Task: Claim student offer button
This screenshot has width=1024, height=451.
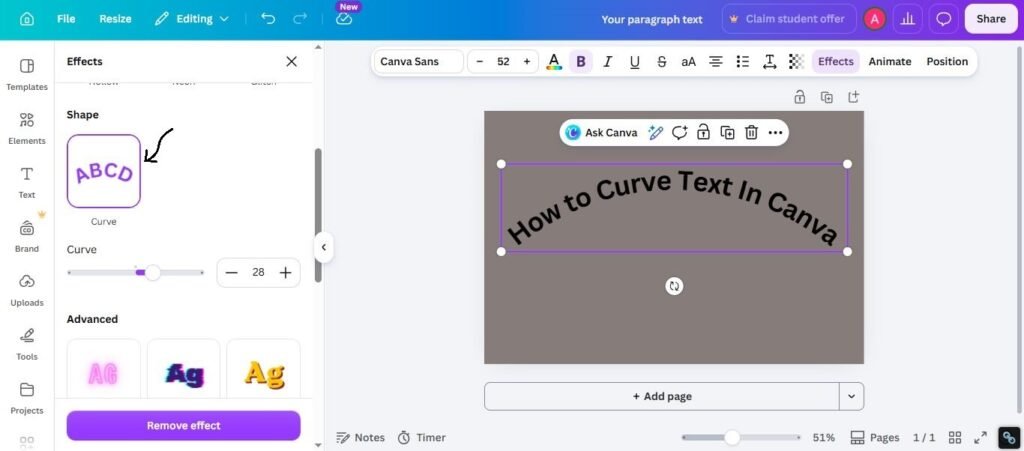Action: click(x=788, y=19)
